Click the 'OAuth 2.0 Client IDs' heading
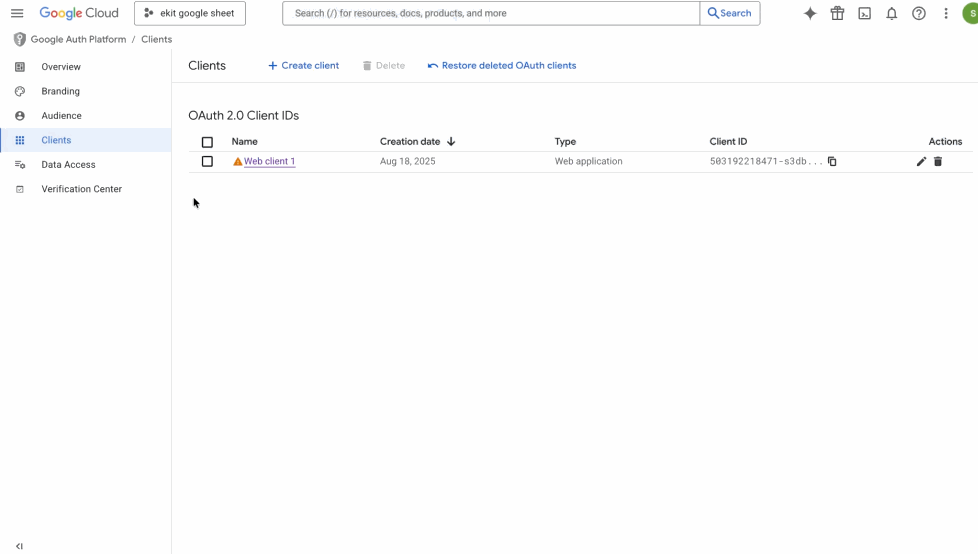 (243, 115)
